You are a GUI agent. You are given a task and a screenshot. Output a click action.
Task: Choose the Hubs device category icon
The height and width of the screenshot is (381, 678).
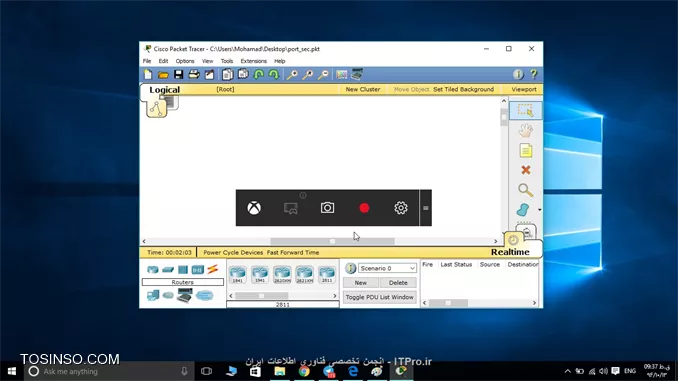[183, 269]
